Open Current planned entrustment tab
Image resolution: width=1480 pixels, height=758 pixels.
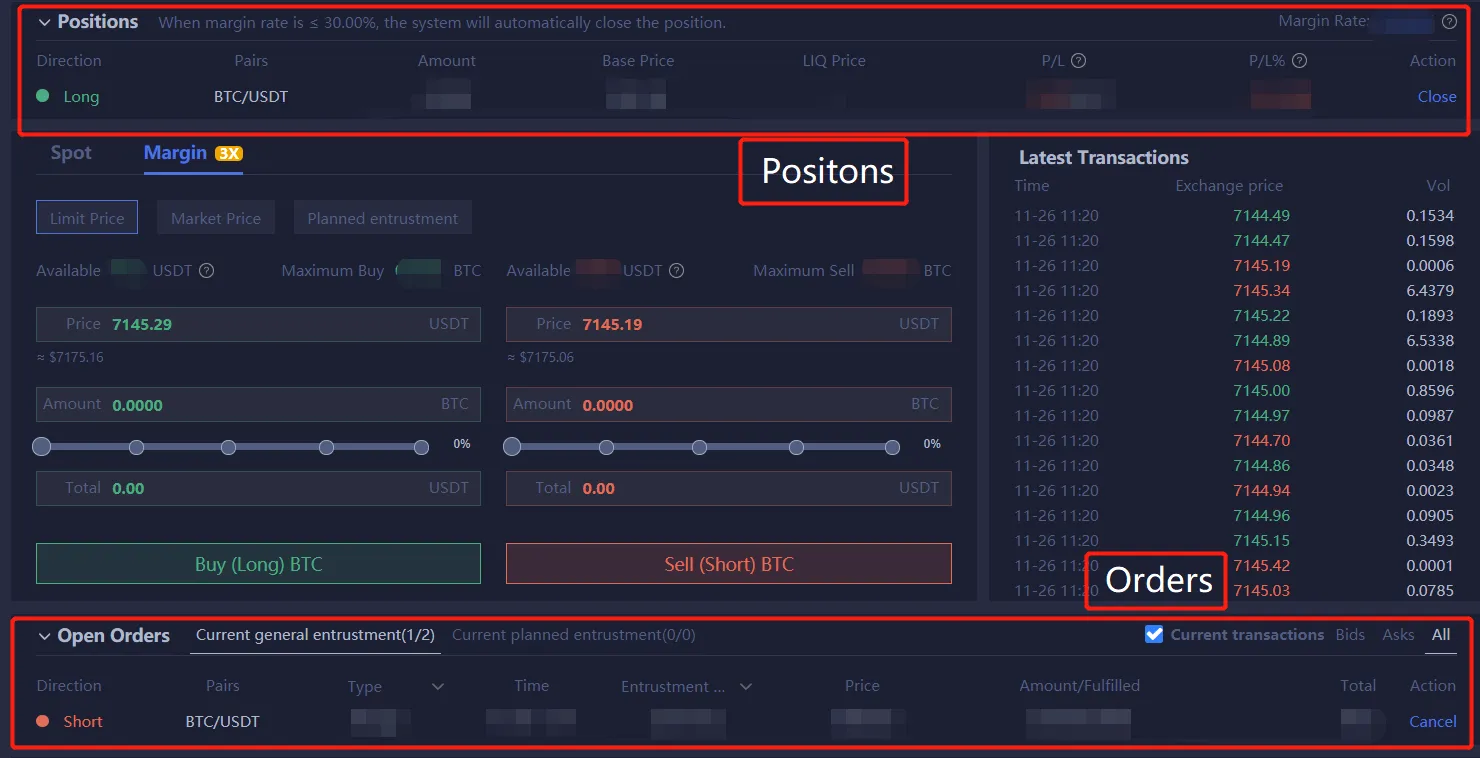point(573,635)
